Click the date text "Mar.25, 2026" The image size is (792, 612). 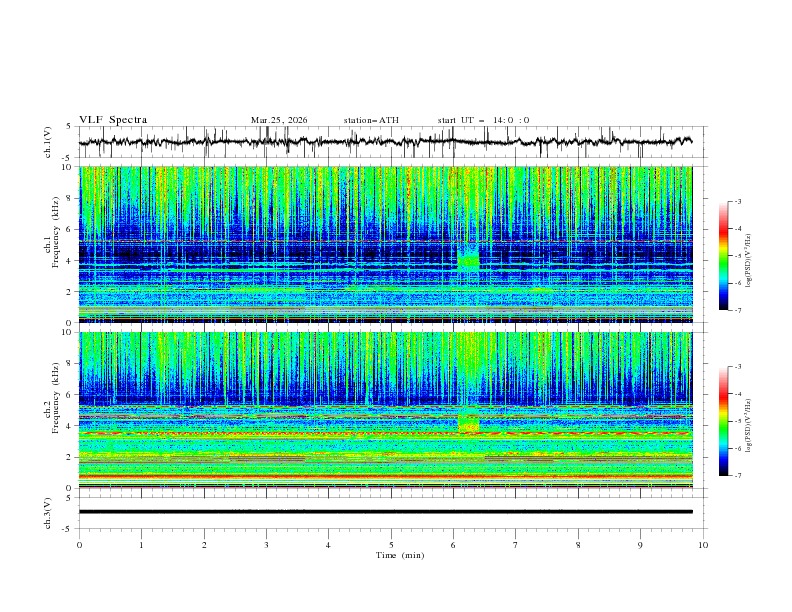(x=279, y=120)
